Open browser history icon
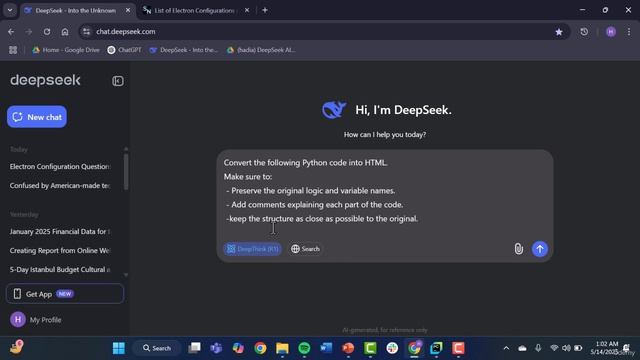Screen dimensions: 640x360 (584, 31)
